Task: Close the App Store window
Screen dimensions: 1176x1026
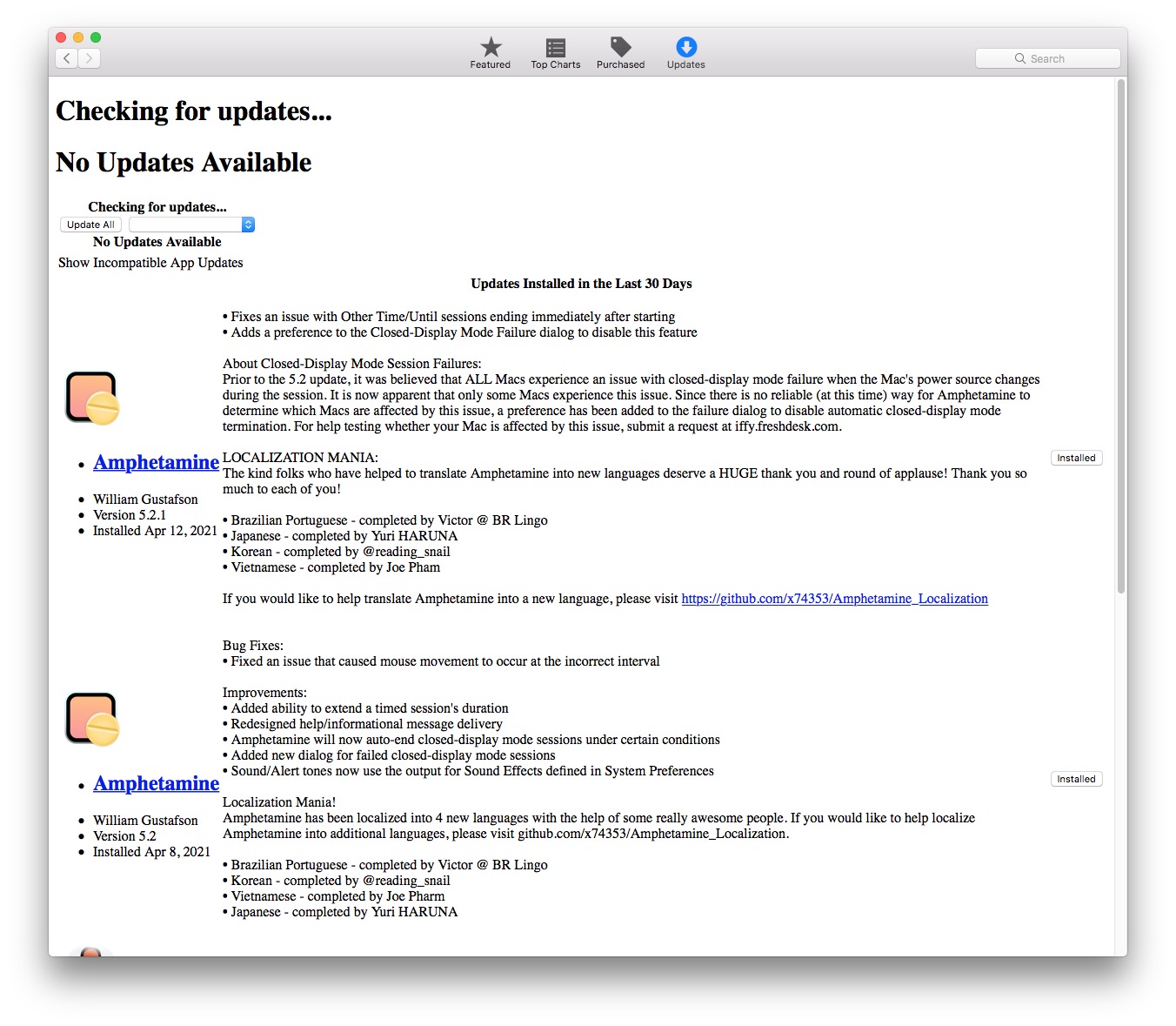Action: click(x=61, y=37)
